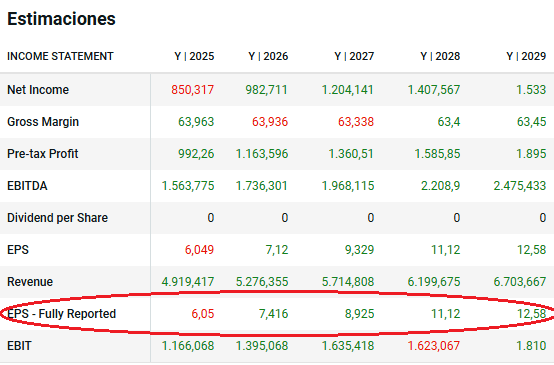This screenshot has height=365, width=554.
Task: Select the Net Income row label
Action: pyautogui.click(x=38, y=90)
